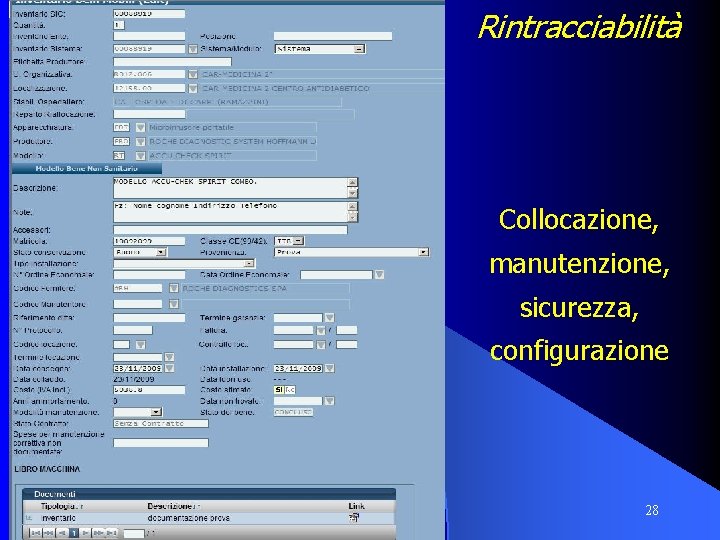Open lookup arrow for Codice Manutentore
The width and height of the screenshot is (720, 540).
point(173,304)
